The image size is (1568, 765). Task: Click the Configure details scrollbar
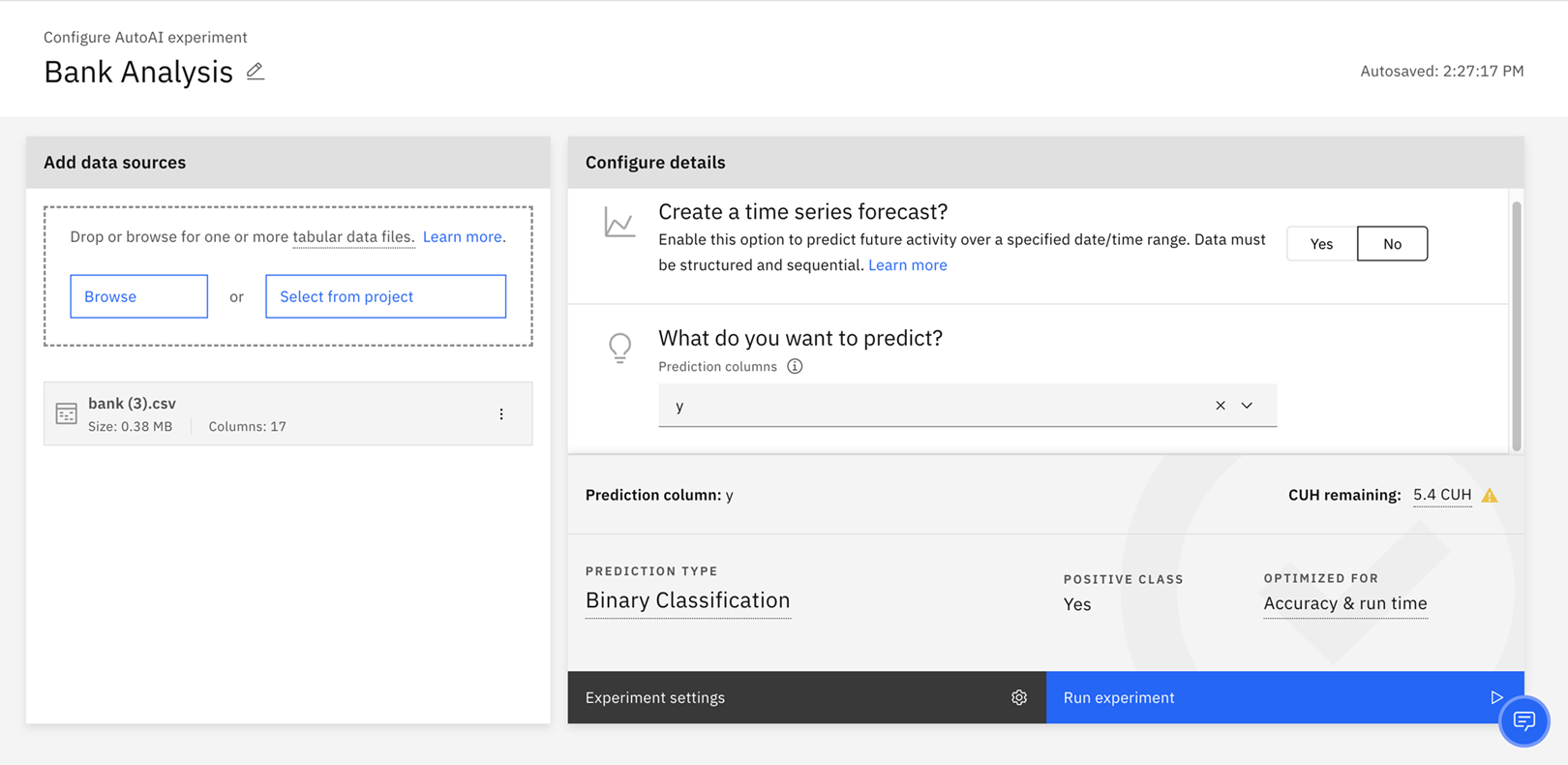click(1517, 326)
